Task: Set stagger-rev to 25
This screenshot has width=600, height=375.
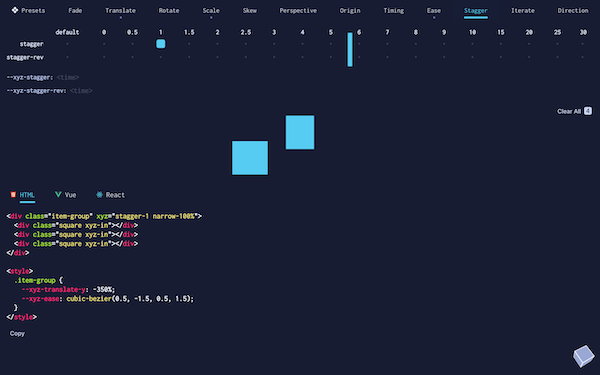Action: click(558, 57)
